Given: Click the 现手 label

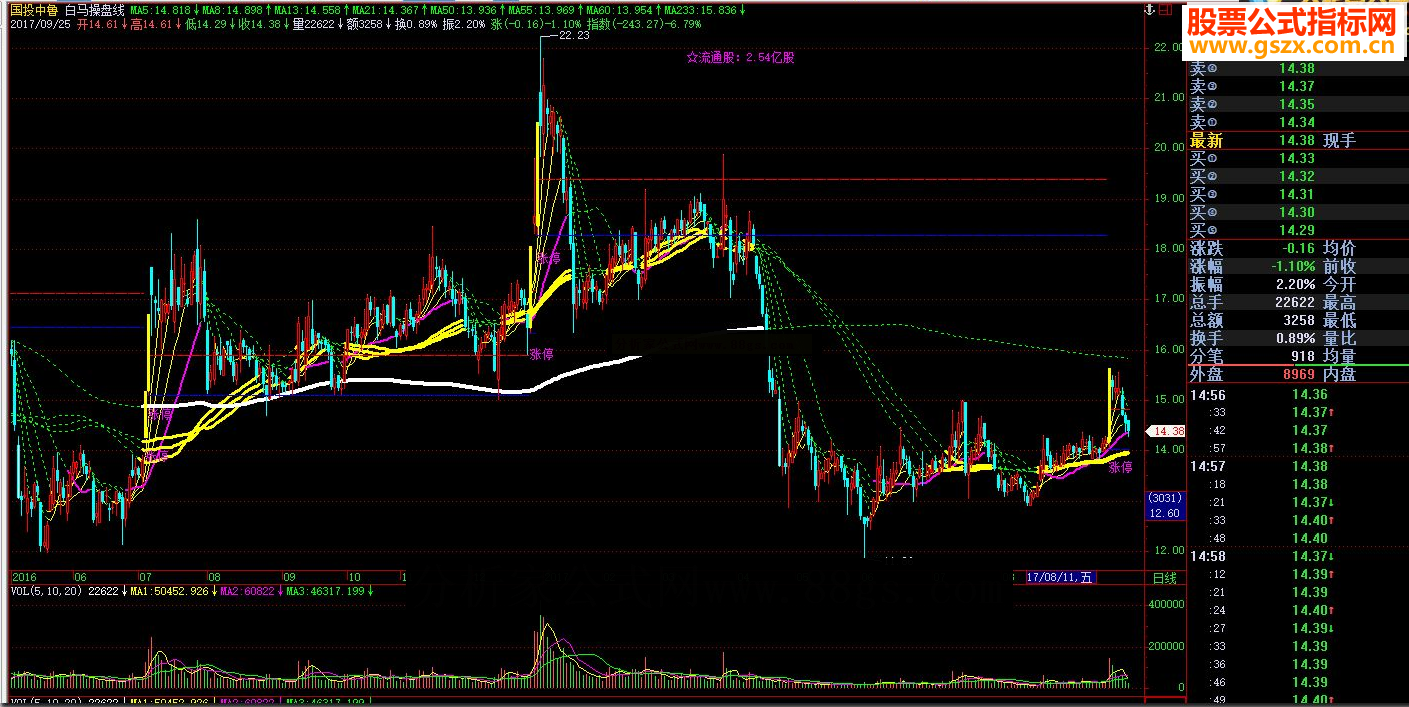Looking at the screenshot, I should [x=1339, y=141].
